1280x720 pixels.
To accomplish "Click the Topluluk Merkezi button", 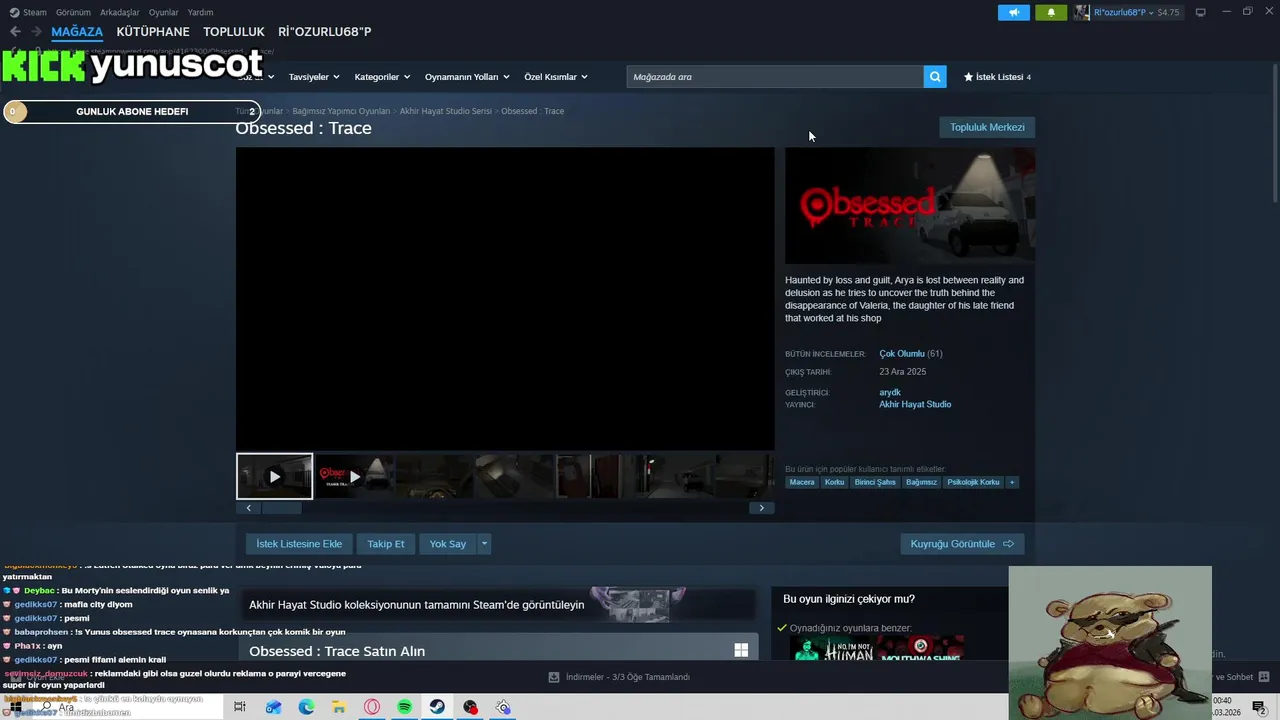I will click(987, 127).
